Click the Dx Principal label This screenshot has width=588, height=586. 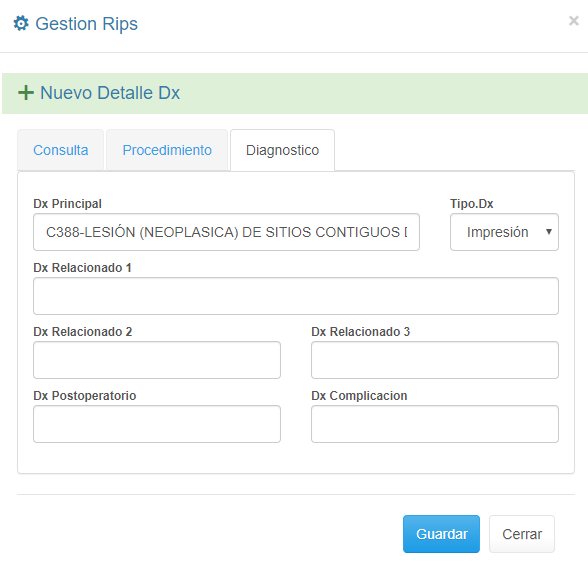(68, 204)
